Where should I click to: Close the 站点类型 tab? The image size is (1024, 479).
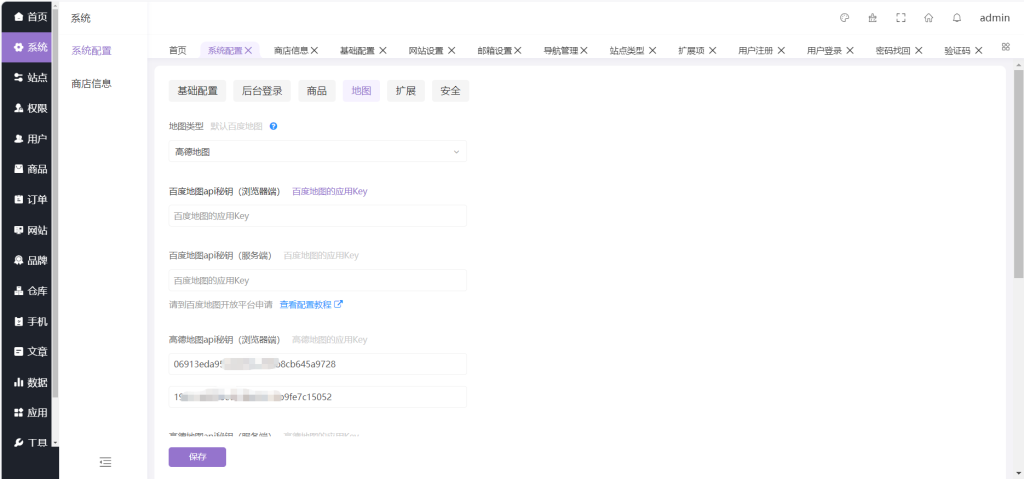652,50
